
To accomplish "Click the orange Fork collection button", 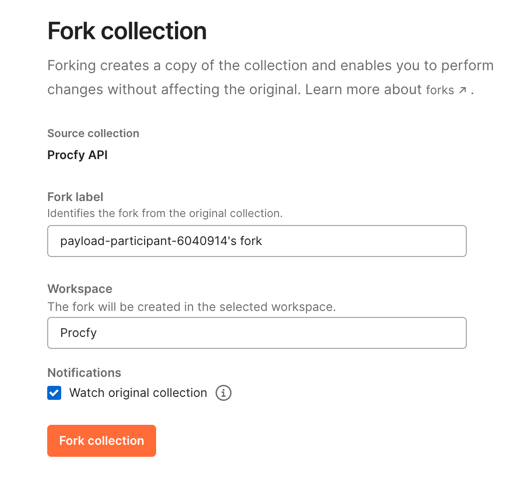I will (x=101, y=441).
